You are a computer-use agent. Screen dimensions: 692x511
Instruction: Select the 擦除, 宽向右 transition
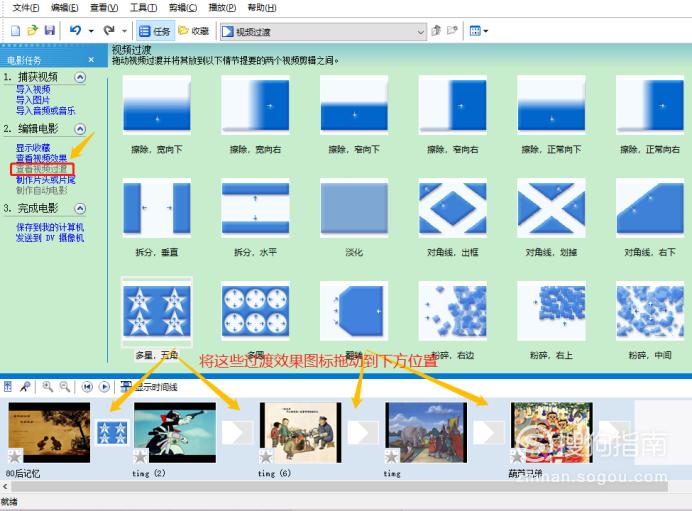pos(255,105)
